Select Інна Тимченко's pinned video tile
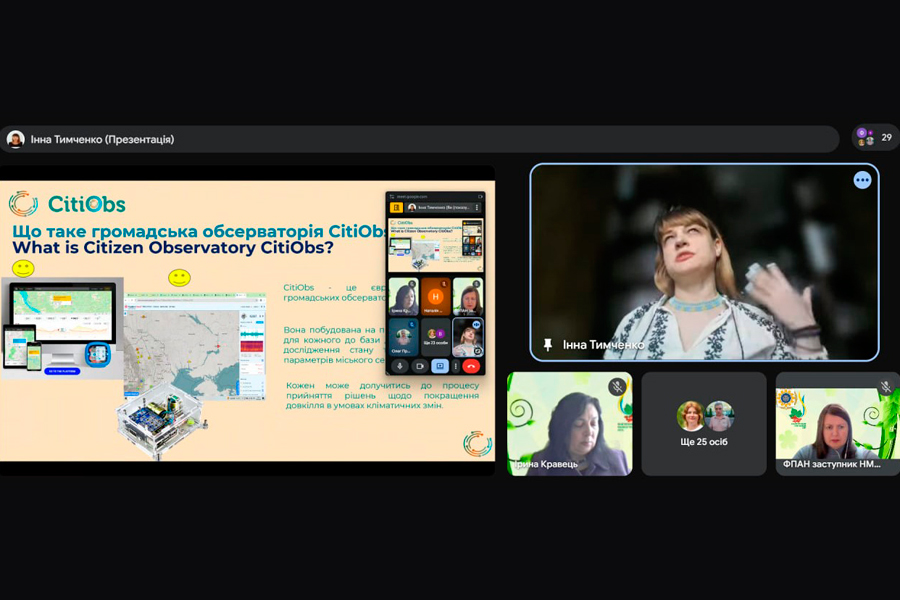The height and width of the screenshot is (600, 900). [704, 262]
